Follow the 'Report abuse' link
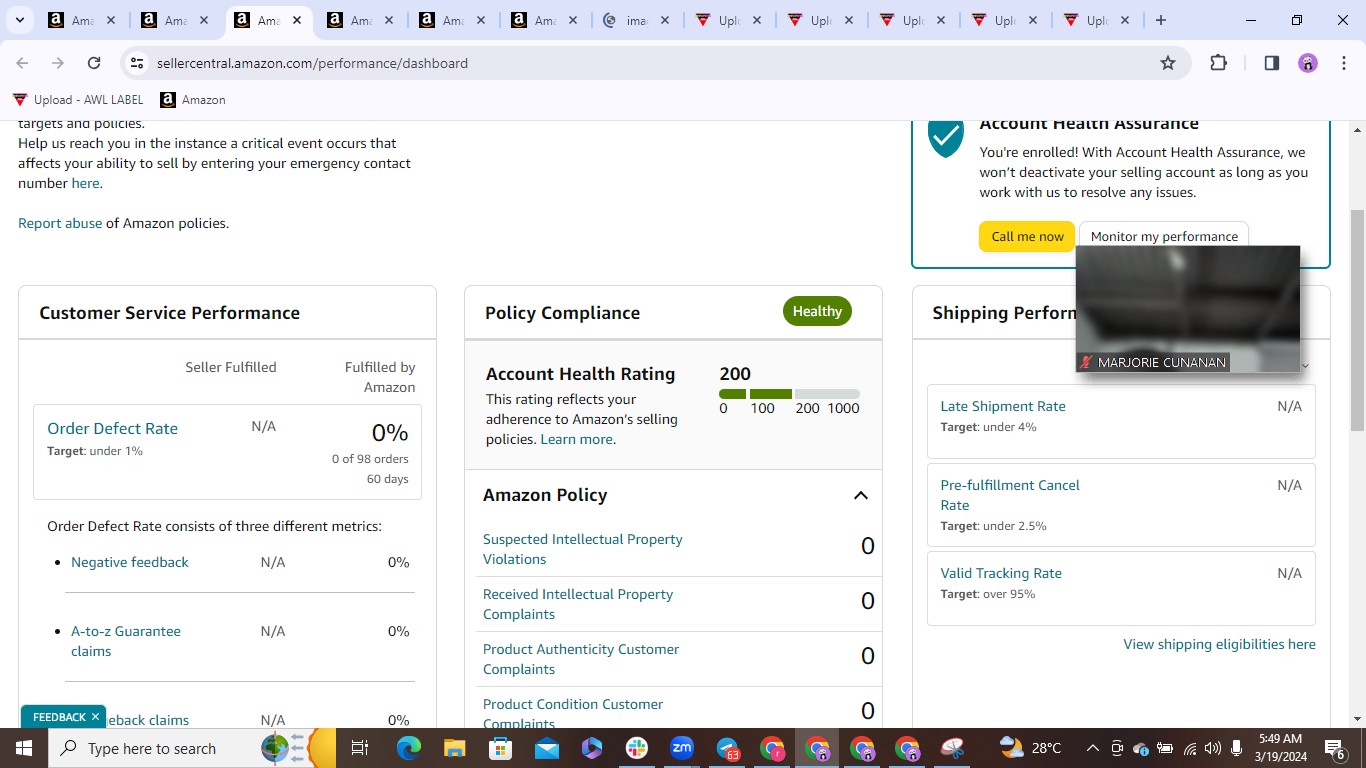Viewport: 1366px width, 768px height. click(60, 223)
